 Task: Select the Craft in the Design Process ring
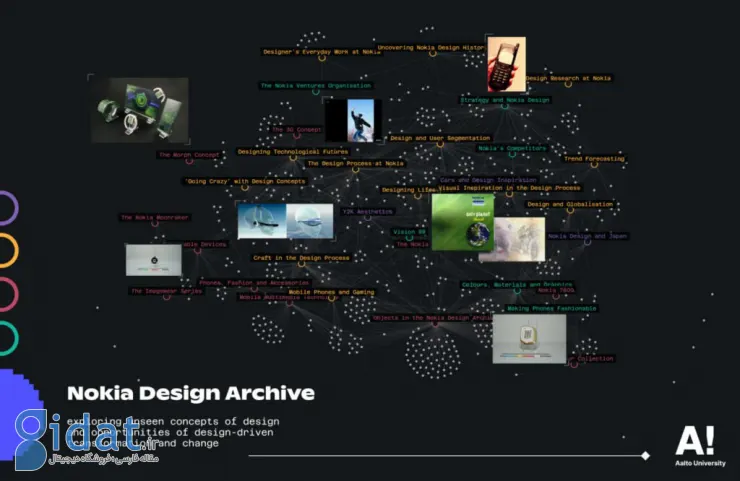point(301,264)
